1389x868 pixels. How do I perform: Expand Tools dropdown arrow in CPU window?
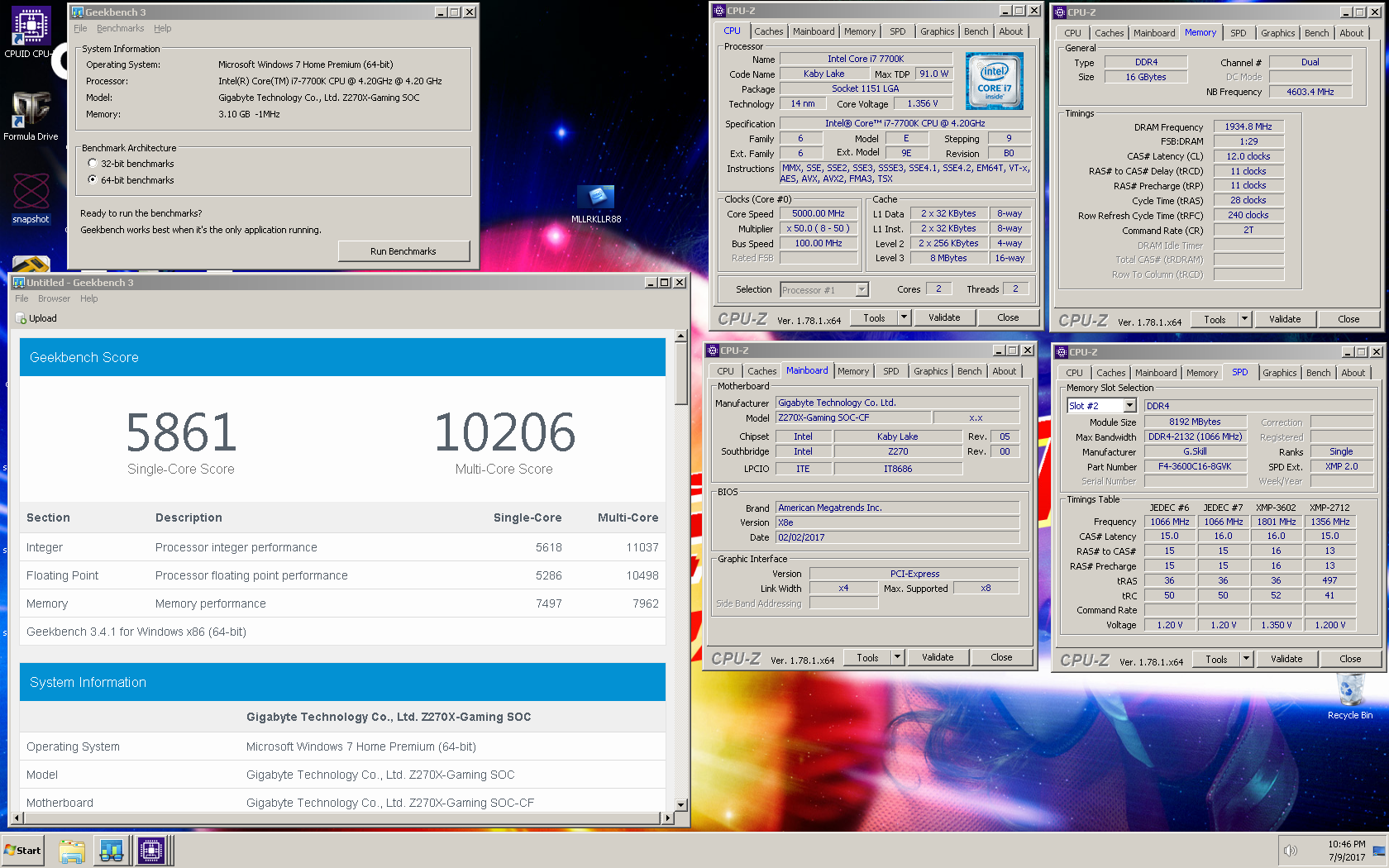point(904,317)
